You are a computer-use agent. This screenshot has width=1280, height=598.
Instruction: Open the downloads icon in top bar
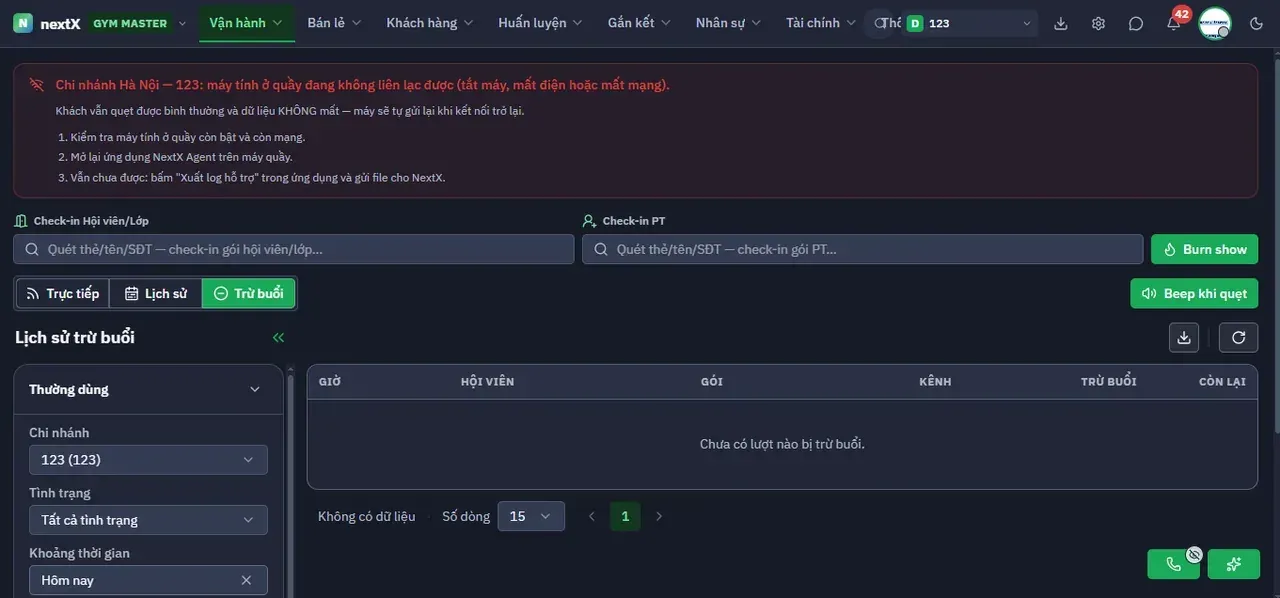(x=1061, y=23)
